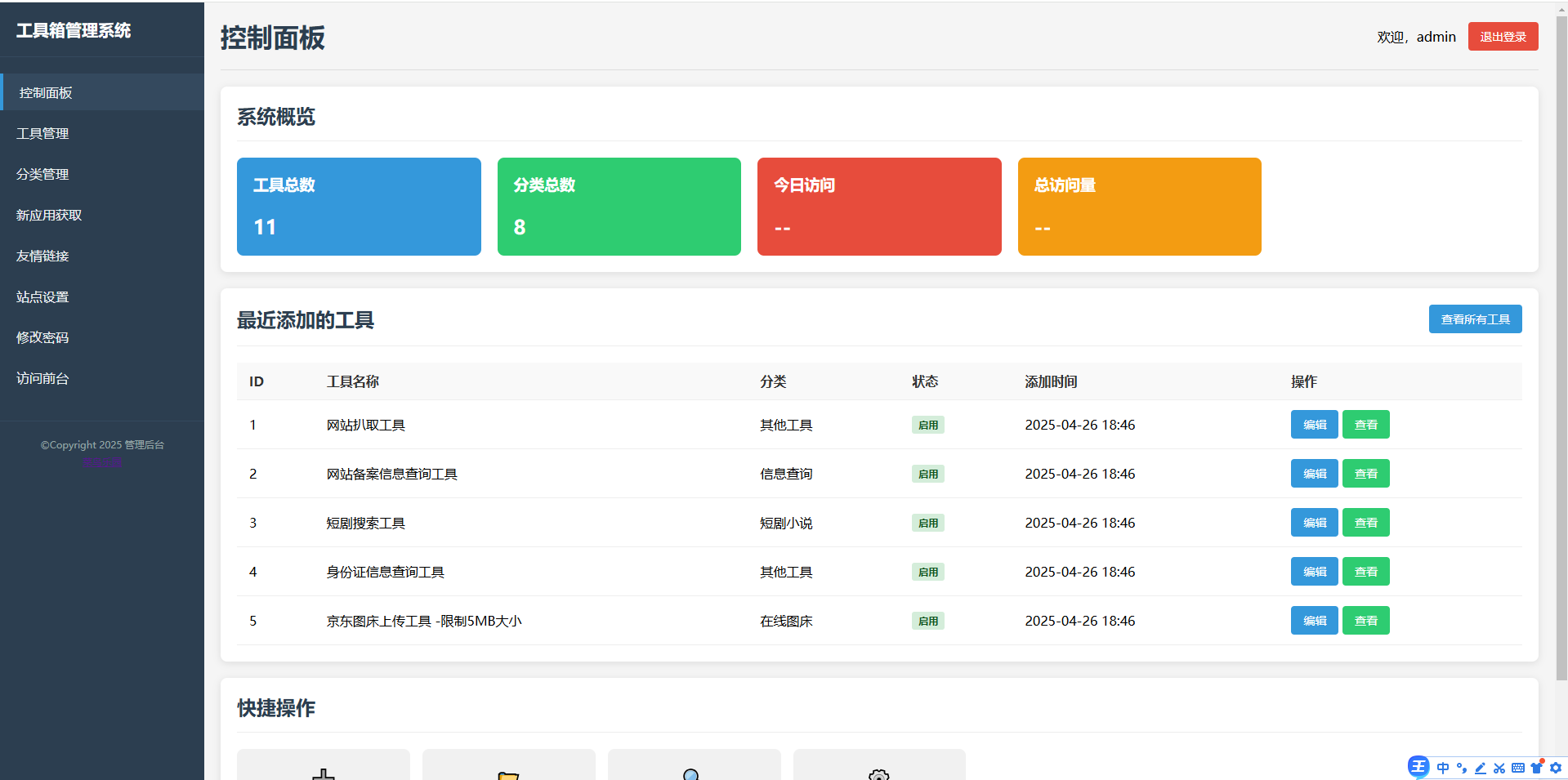Click the 查看所有工具 button
This screenshot has width=1568, height=780.
(1475, 319)
